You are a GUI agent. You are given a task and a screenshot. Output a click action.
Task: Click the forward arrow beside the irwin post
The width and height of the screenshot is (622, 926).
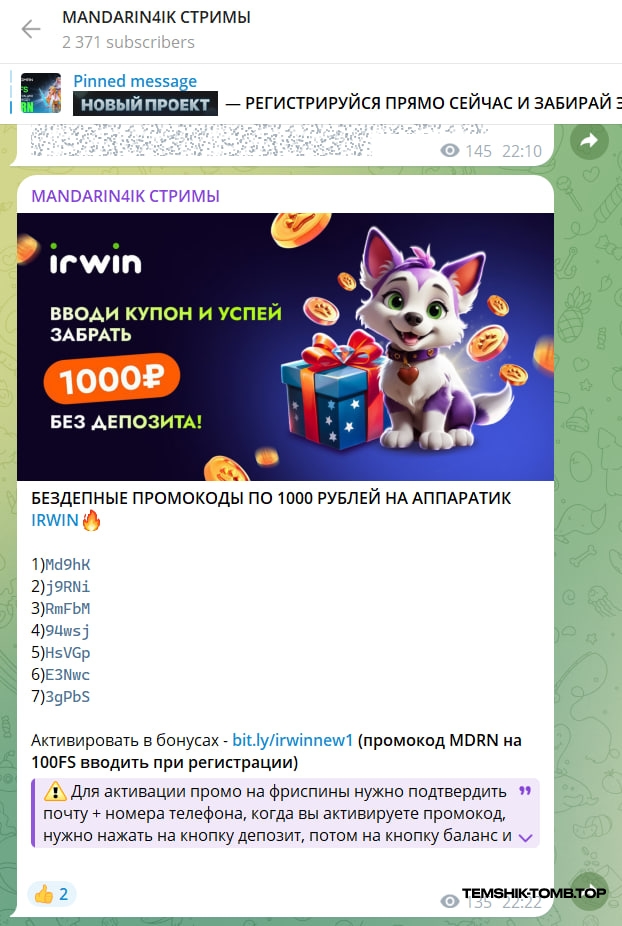tap(589, 892)
